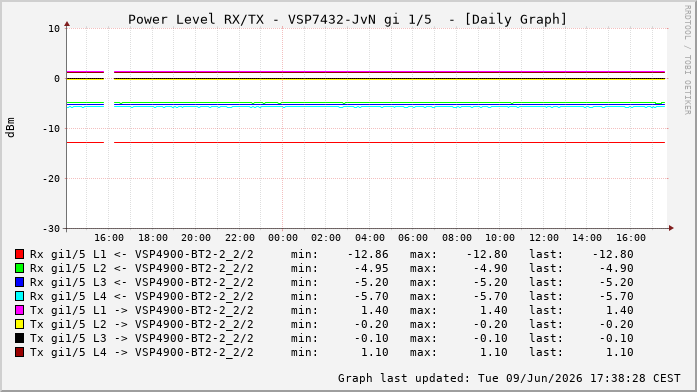Click the magenta Tx L1 legend swatch

(x=20, y=310)
